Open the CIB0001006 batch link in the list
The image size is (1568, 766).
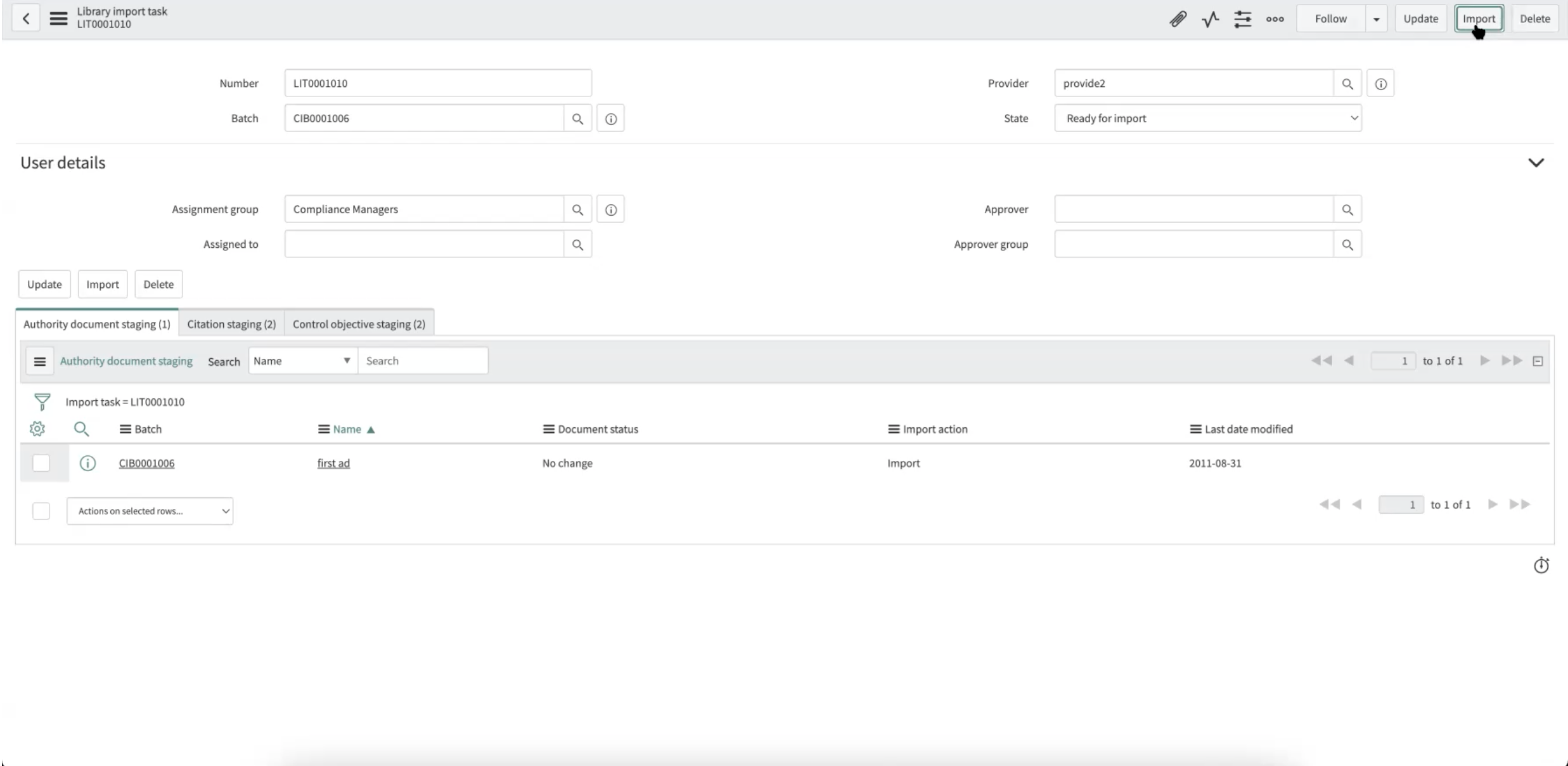146,464
